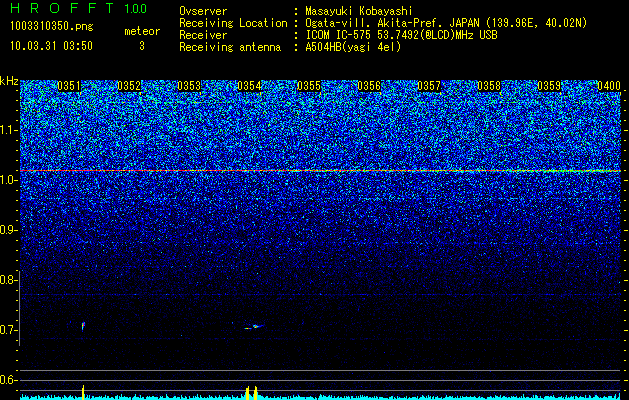Click the bright meteor echo near 0354
This screenshot has width=629, height=400.
254,327
